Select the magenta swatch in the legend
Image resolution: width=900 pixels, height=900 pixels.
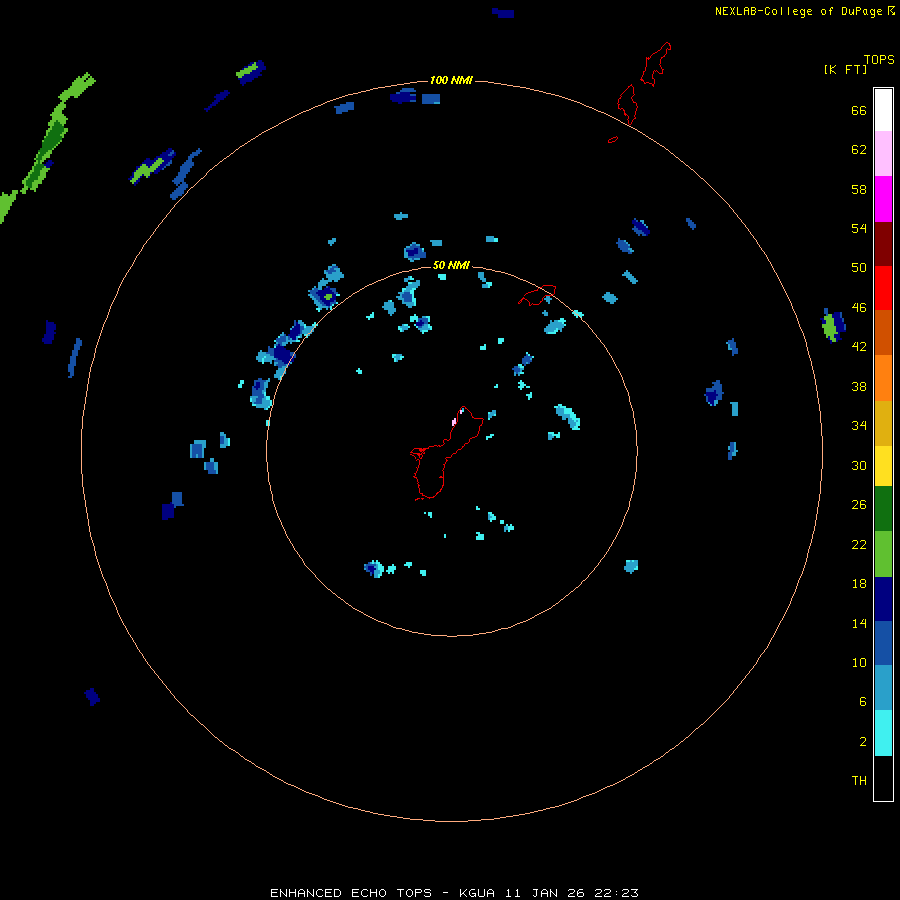tap(883, 199)
